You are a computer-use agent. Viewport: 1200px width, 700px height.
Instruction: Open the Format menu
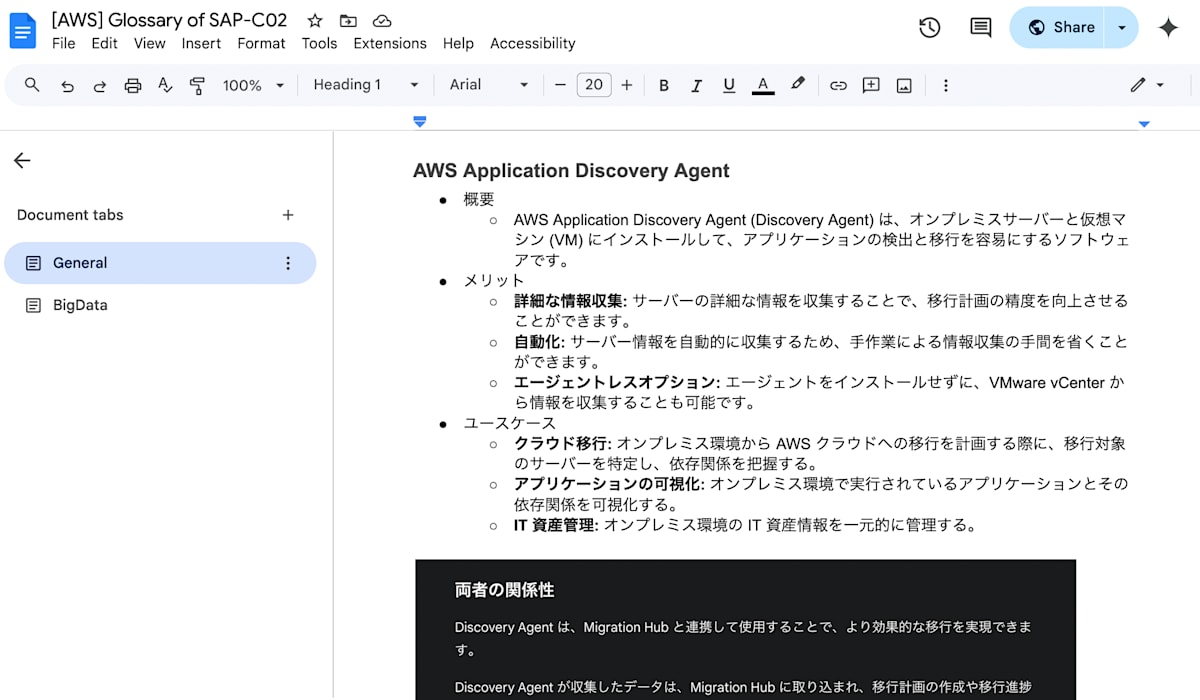(x=261, y=43)
